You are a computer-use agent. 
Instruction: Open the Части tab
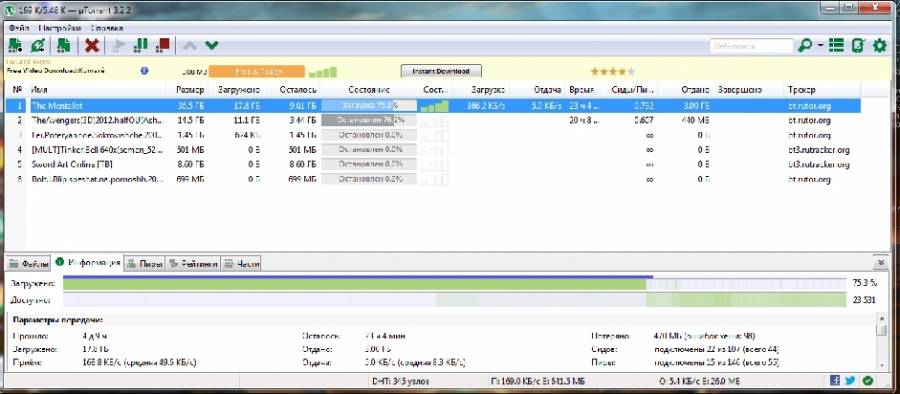coord(242,264)
